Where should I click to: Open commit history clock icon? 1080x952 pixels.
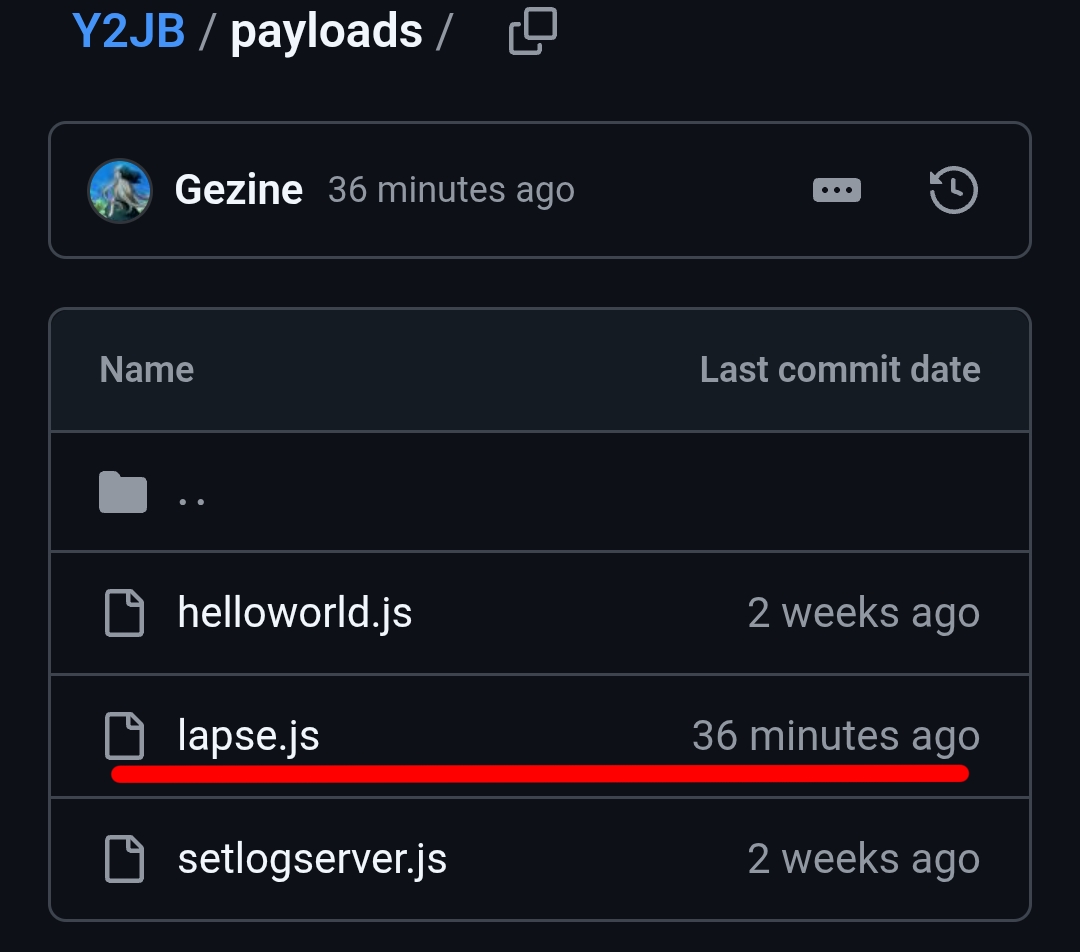click(x=953, y=190)
